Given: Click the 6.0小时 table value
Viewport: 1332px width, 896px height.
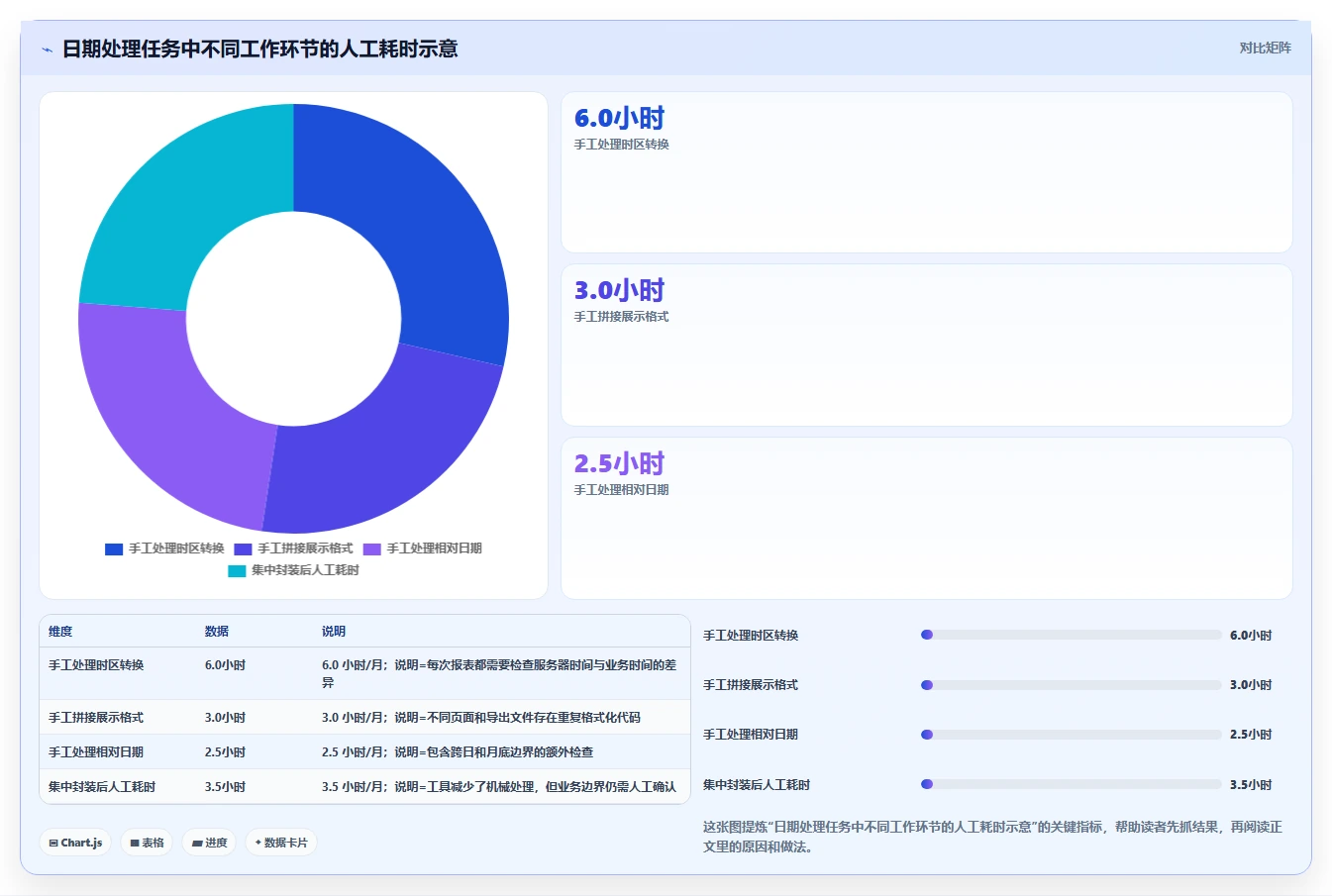Looking at the screenshot, I should point(225,665).
